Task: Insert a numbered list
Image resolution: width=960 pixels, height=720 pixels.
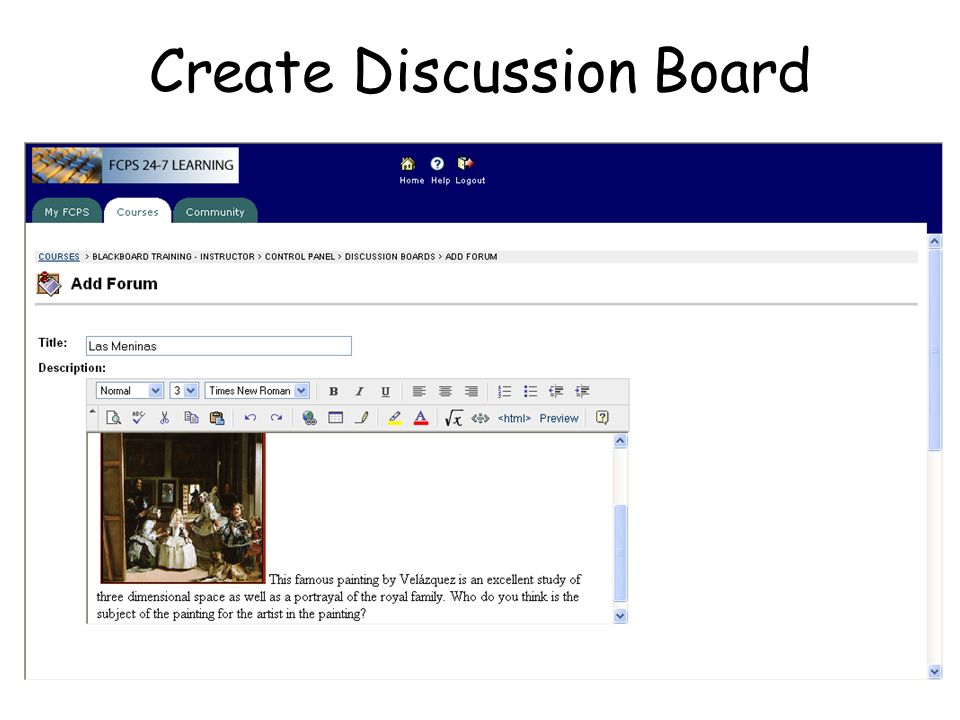Action: click(504, 391)
